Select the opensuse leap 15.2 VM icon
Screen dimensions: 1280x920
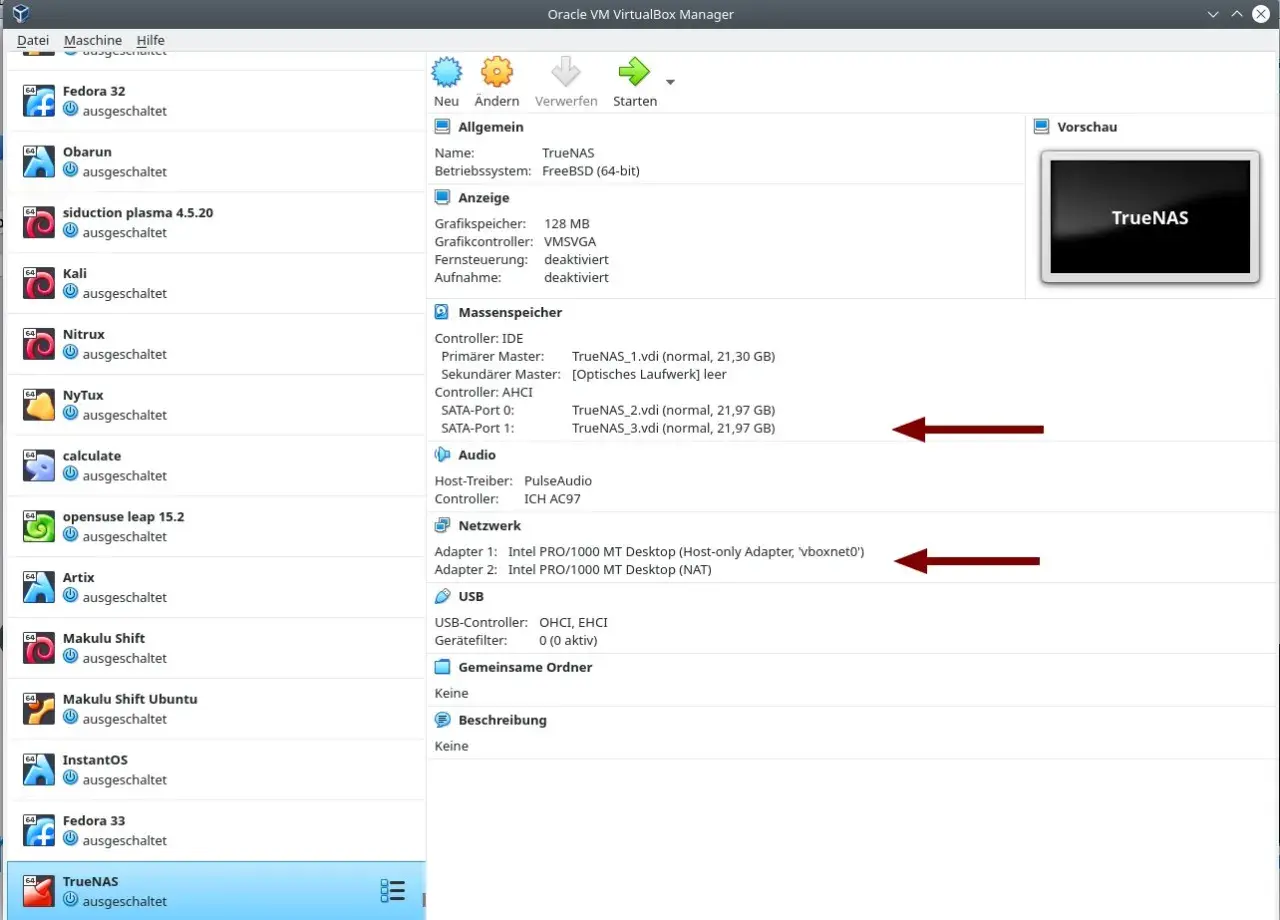[39, 527]
